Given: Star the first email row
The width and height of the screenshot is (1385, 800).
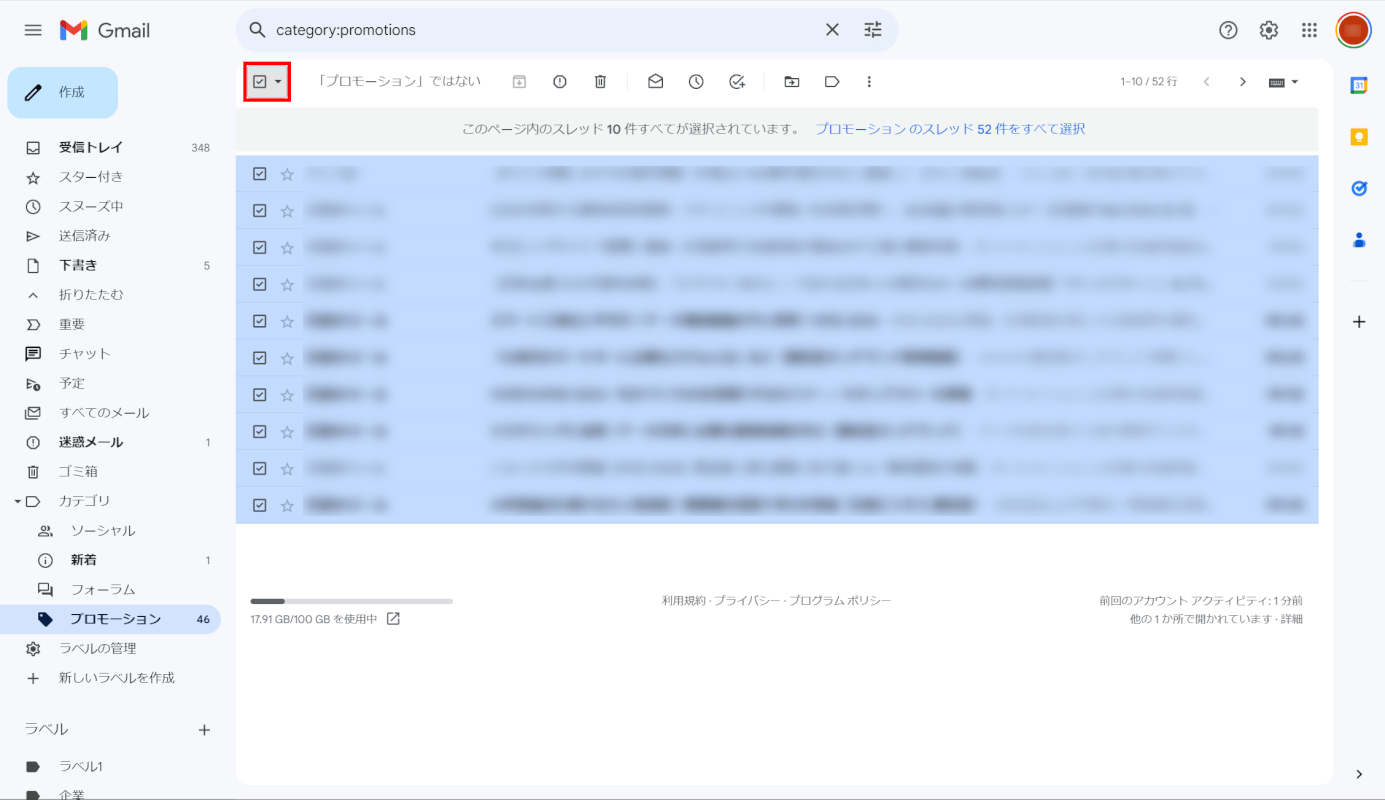Looking at the screenshot, I should [x=287, y=174].
